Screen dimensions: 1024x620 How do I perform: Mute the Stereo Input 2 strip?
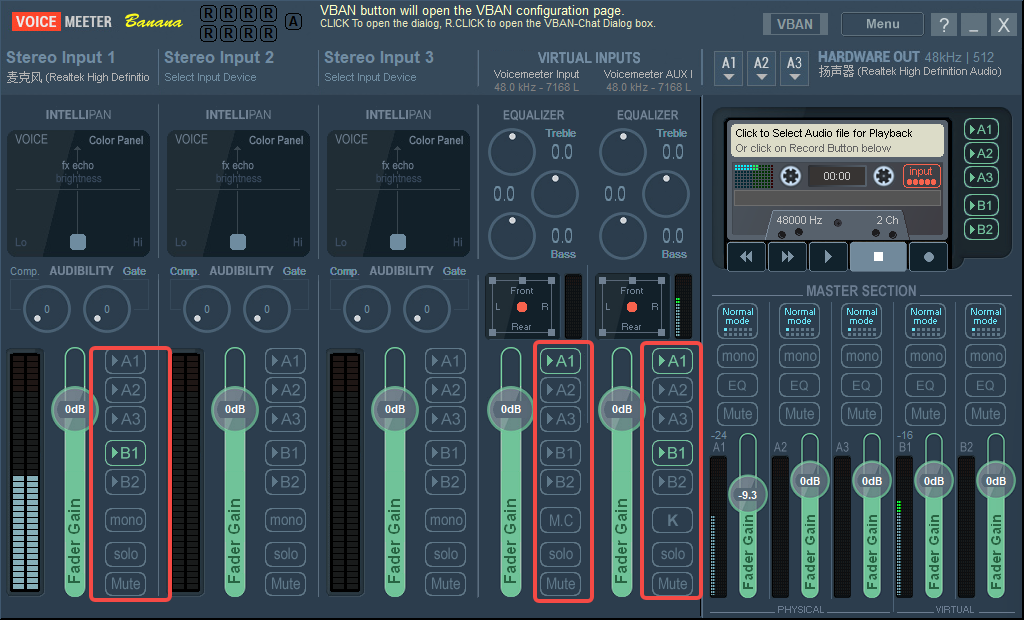(x=285, y=583)
